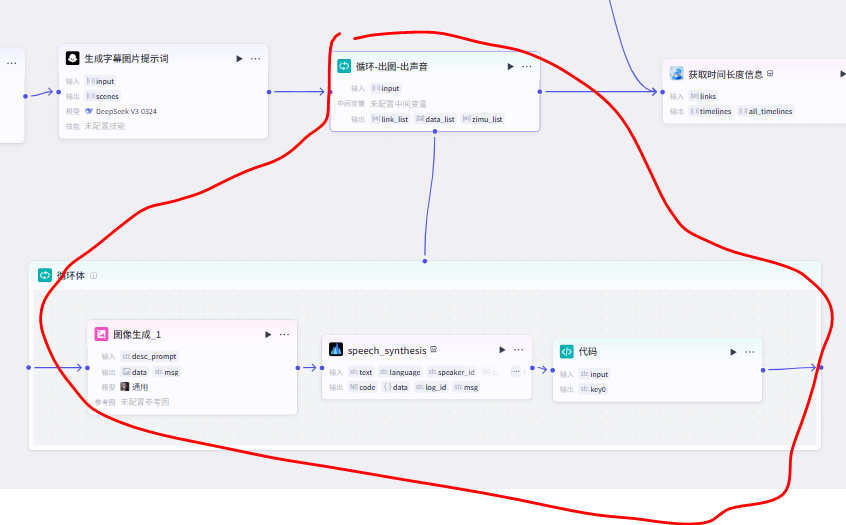Click the language input tag
This screenshot has width=846, height=525.
click(400, 372)
